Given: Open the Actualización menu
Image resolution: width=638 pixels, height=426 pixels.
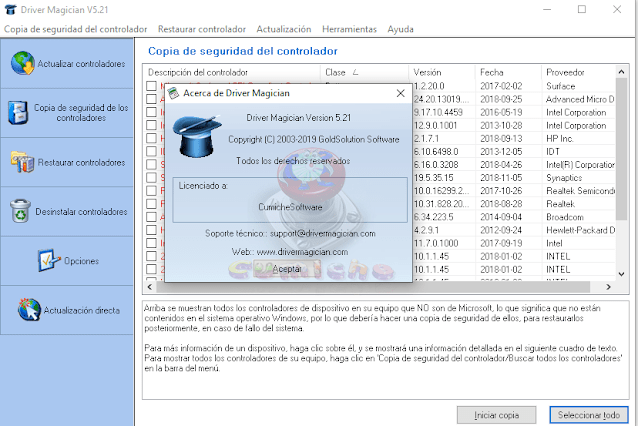Looking at the screenshot, I should [284, 29].
